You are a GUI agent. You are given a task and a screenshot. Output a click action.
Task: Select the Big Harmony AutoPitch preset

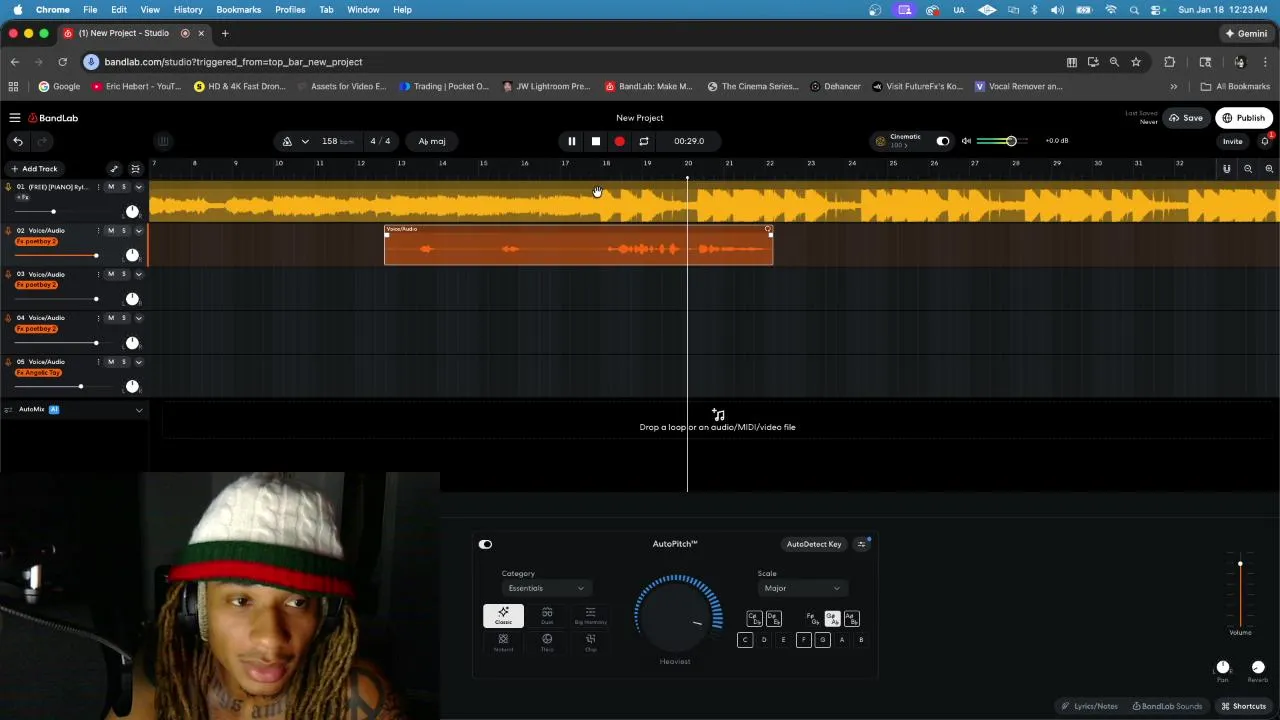point(590,616)
